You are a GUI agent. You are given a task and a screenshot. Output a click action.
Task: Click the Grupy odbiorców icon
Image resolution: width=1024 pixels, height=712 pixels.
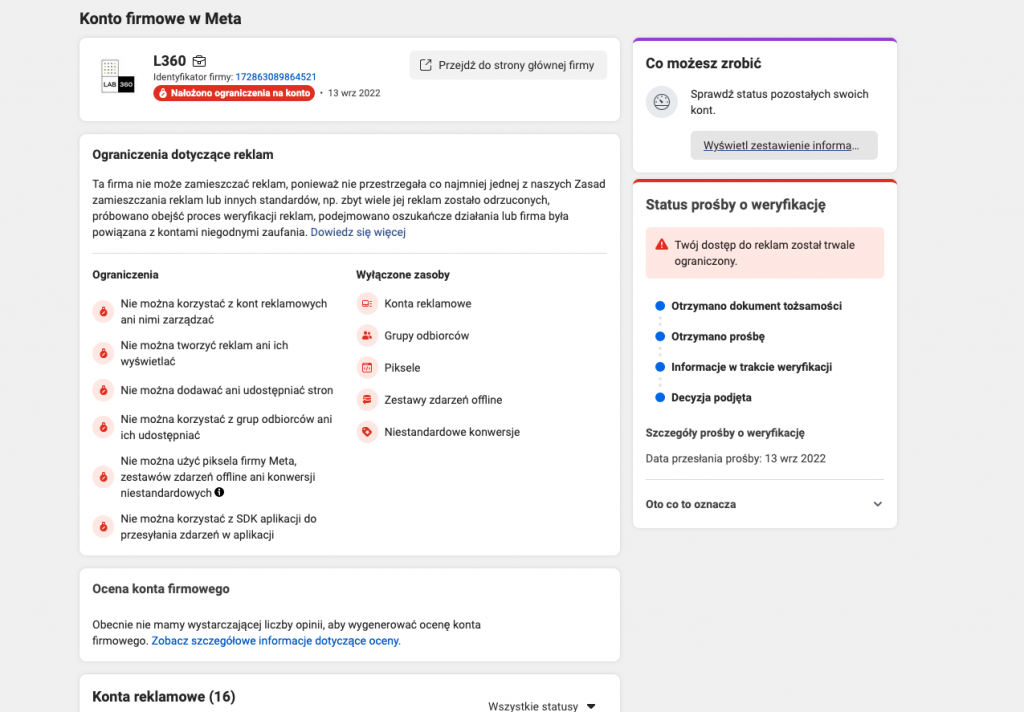(367, 336)
